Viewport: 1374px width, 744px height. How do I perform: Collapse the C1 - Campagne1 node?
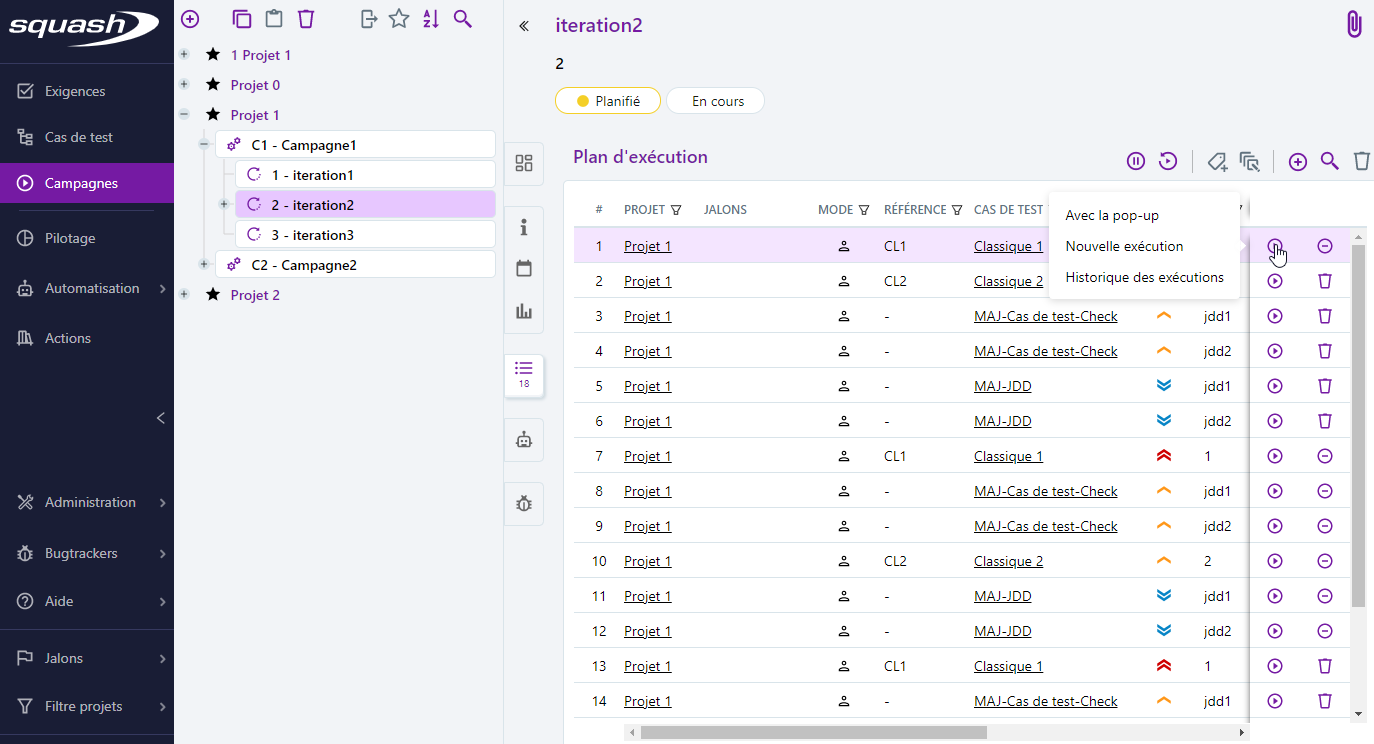click(x=204, y=145)
